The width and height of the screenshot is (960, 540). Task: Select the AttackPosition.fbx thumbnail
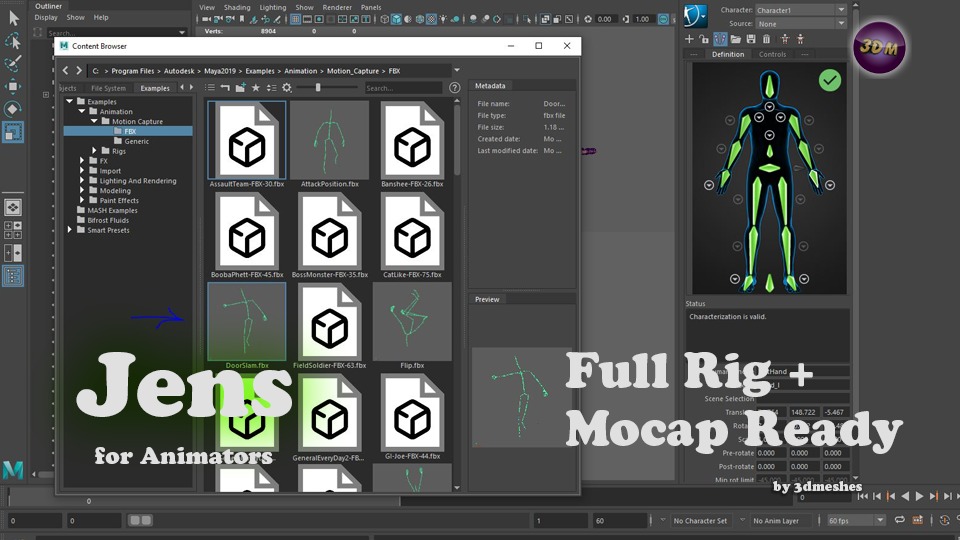329,140
